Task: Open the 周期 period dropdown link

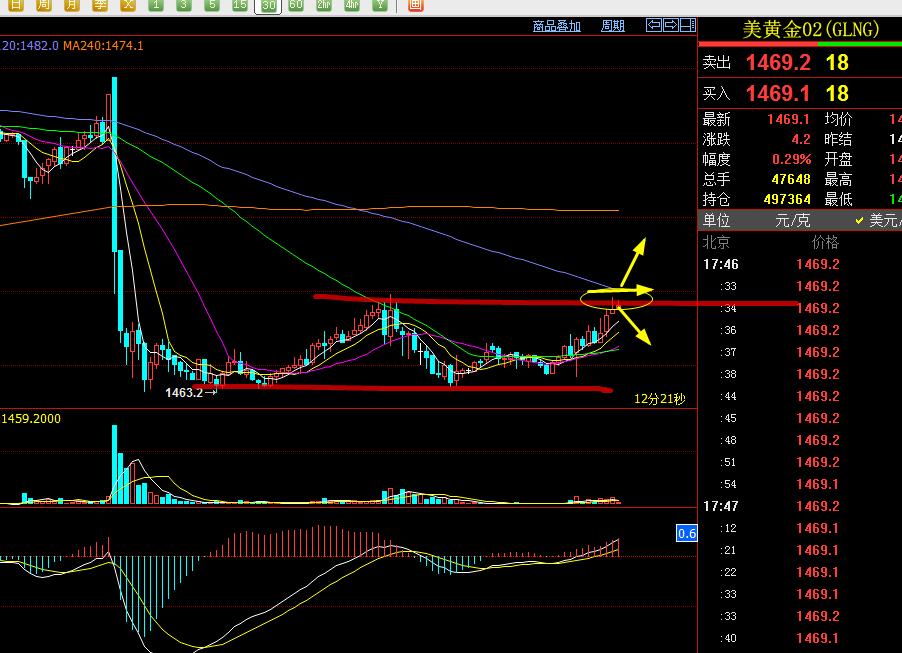Action: (x=612, y=26)
